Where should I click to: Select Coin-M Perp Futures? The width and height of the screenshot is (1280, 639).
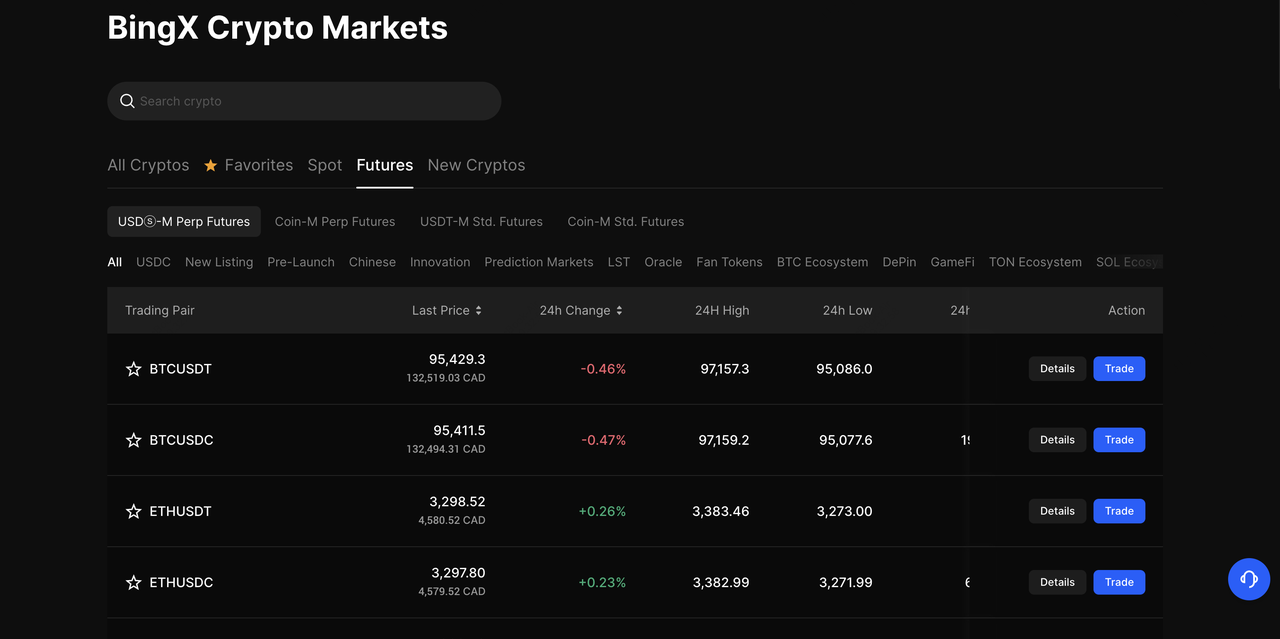click(x=335, y=222)
